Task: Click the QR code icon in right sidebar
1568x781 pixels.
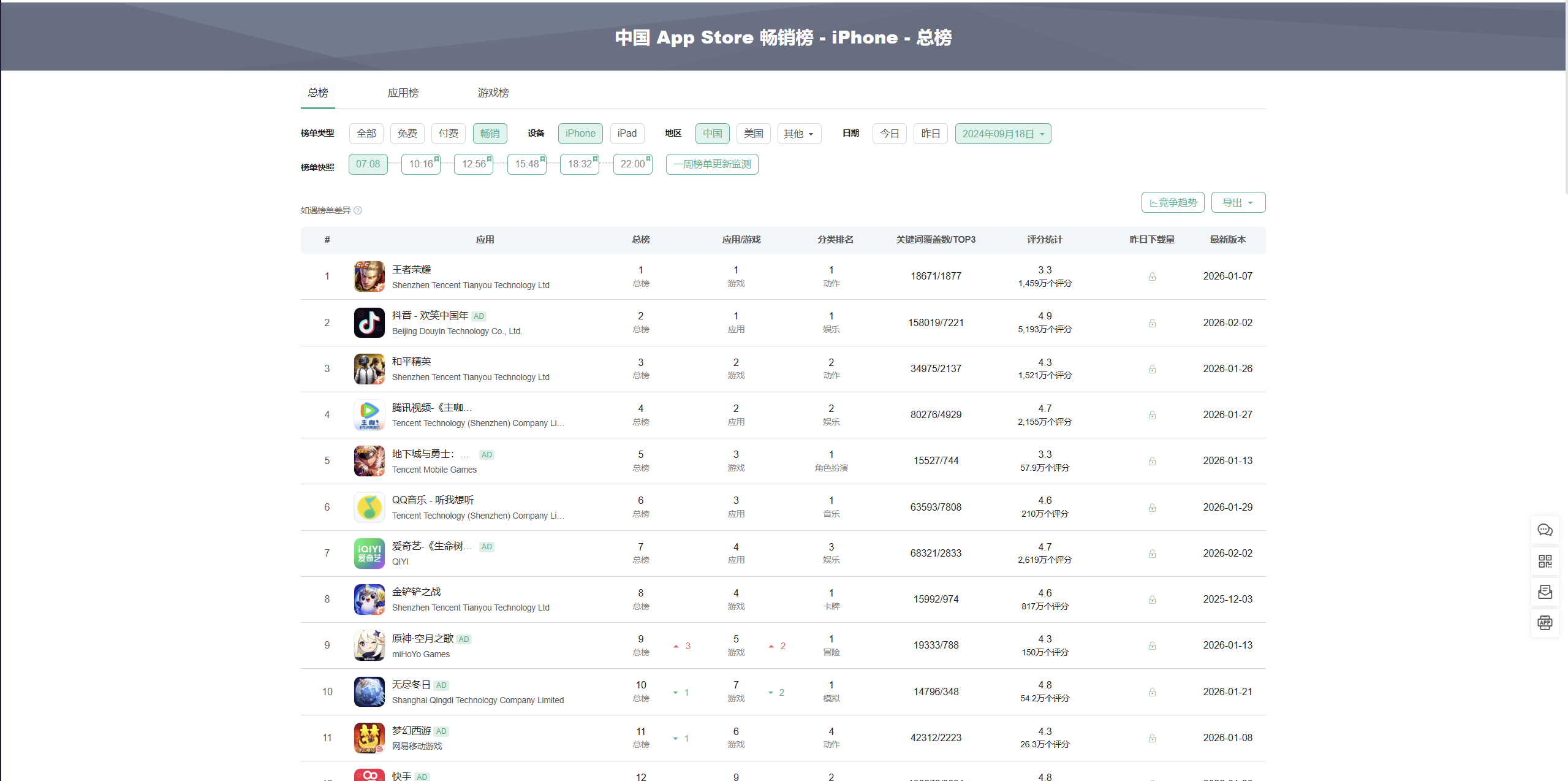Action: [1545, 561]
